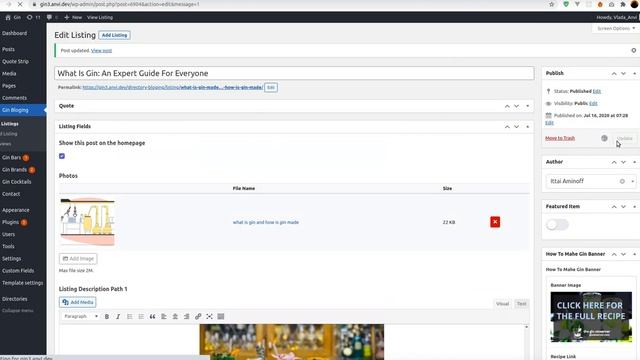The image size is (640, 360).
Task: Open the green shield browser extension
Action: [566, 4]
